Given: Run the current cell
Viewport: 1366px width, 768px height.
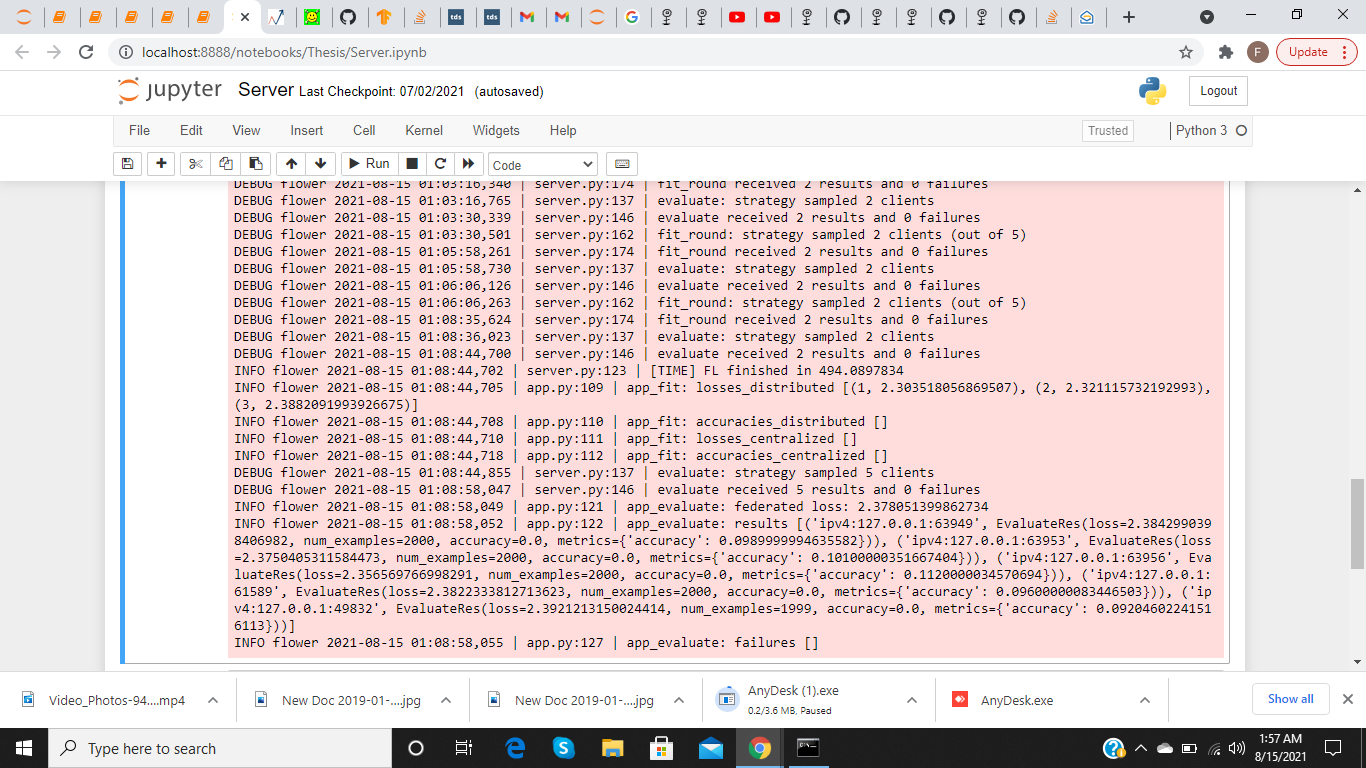Looking at the screenshot, I should [x=368, y=163].
